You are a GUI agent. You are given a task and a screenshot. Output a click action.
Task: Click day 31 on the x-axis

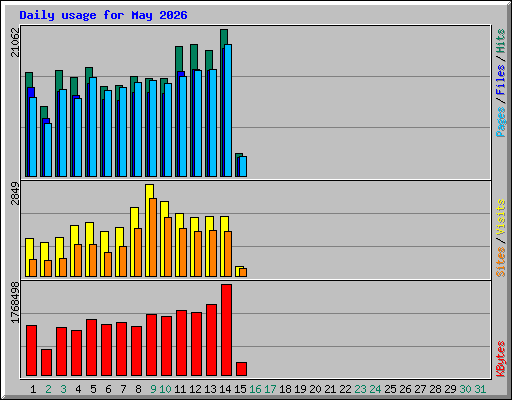tap(480, 389)
